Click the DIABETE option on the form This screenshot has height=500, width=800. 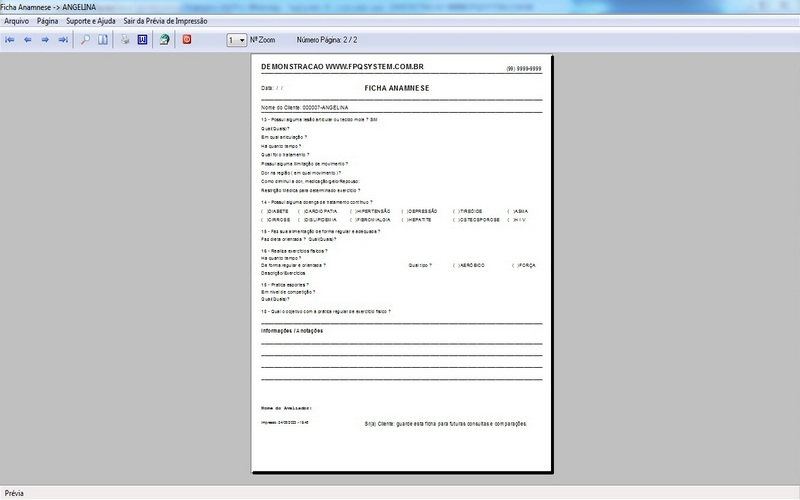[x=275, y=211]
